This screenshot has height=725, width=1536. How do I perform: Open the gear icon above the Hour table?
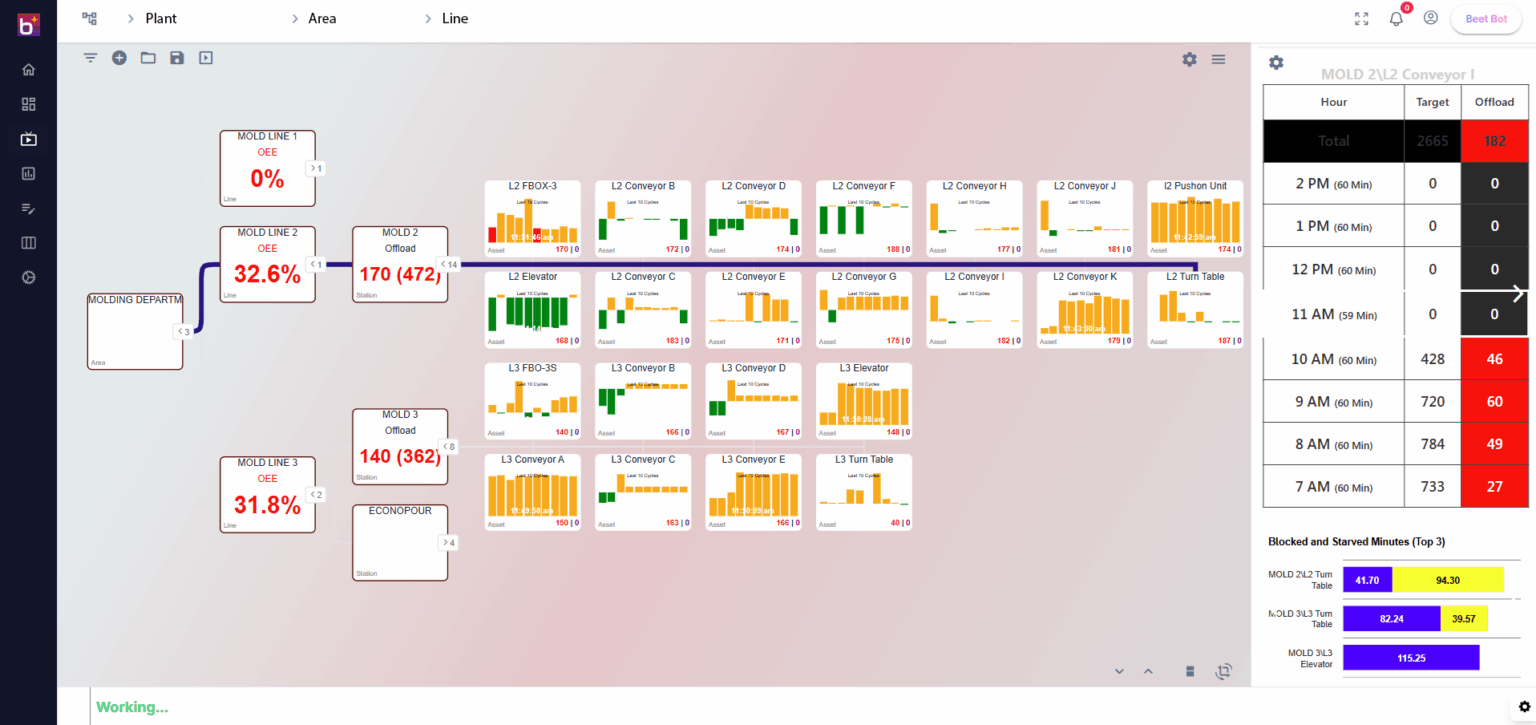pyautogui.click(x=1276, y=63)
